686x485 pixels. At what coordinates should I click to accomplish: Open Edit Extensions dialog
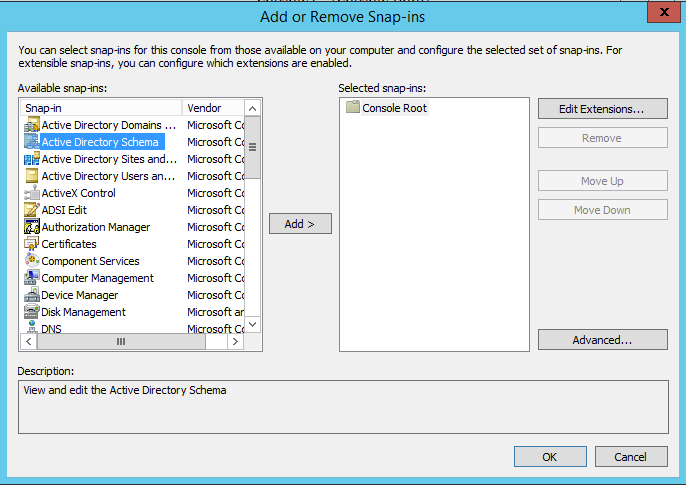pyautogui.click(x=602, y=108)
